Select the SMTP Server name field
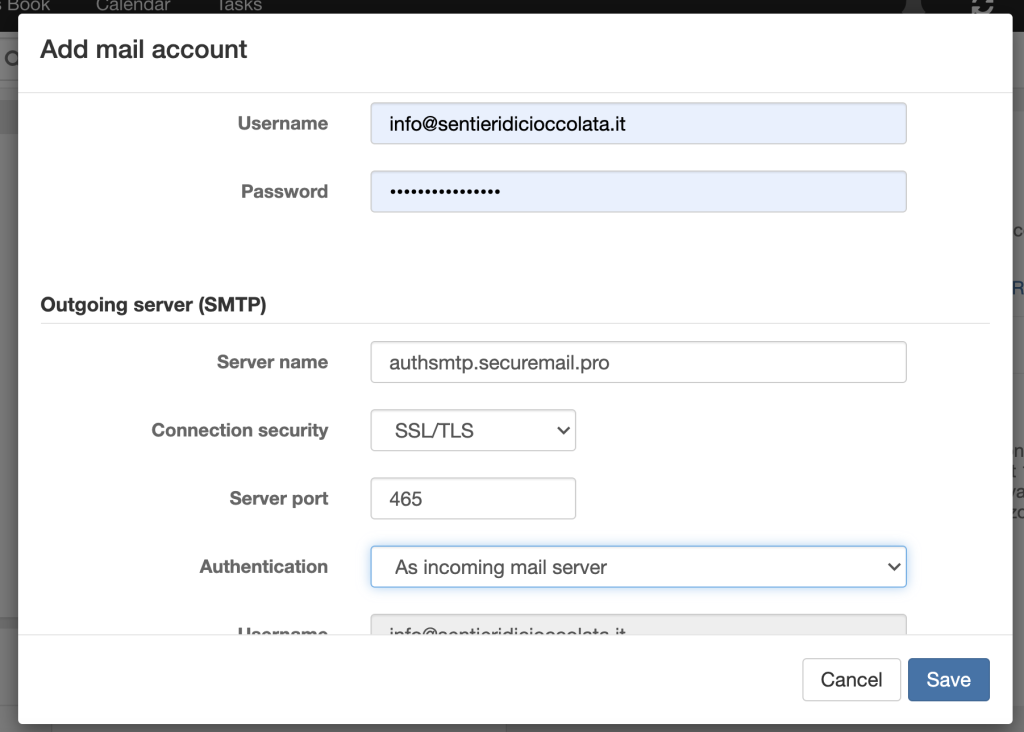The width and height of the screenshot is (1024, 732). click(637, 363)
